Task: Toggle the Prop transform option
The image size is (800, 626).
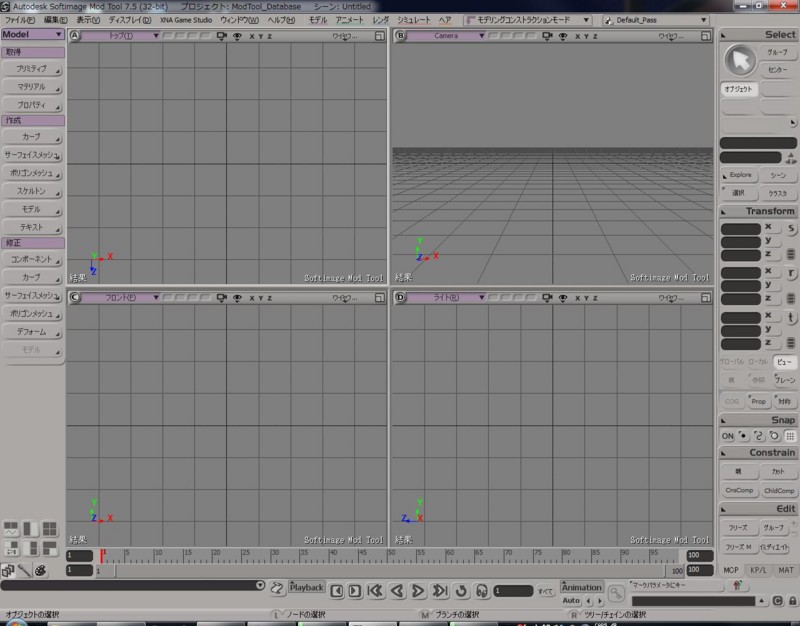Action: click(x=758, y=401)
